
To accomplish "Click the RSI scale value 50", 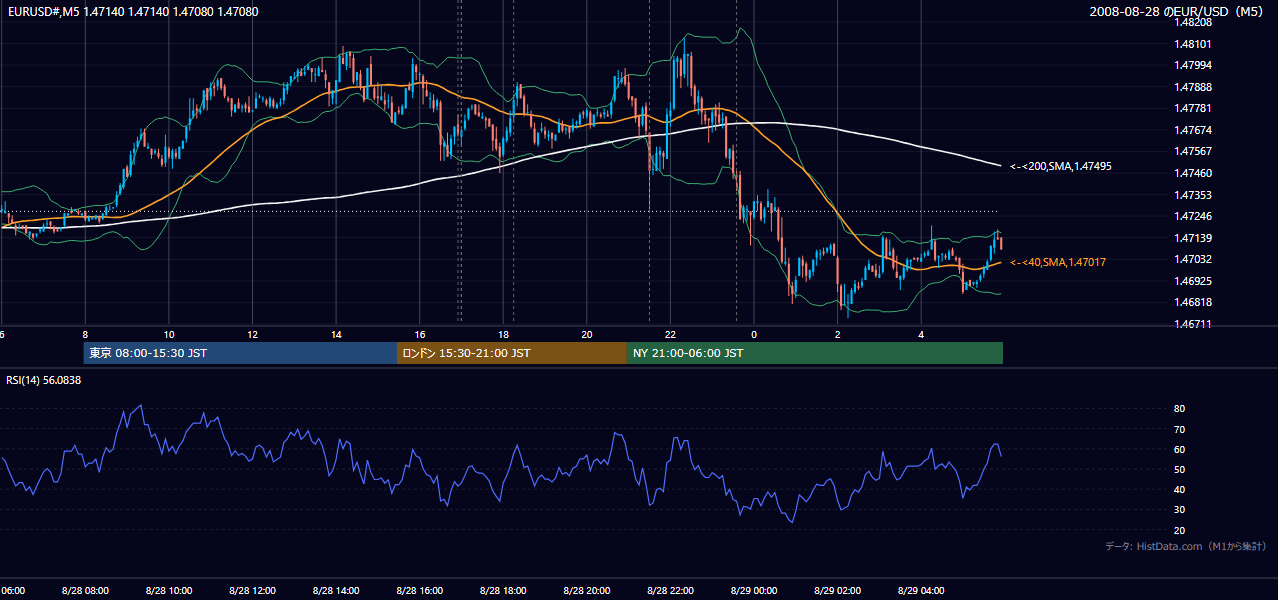I will [x=1180, y=469].
